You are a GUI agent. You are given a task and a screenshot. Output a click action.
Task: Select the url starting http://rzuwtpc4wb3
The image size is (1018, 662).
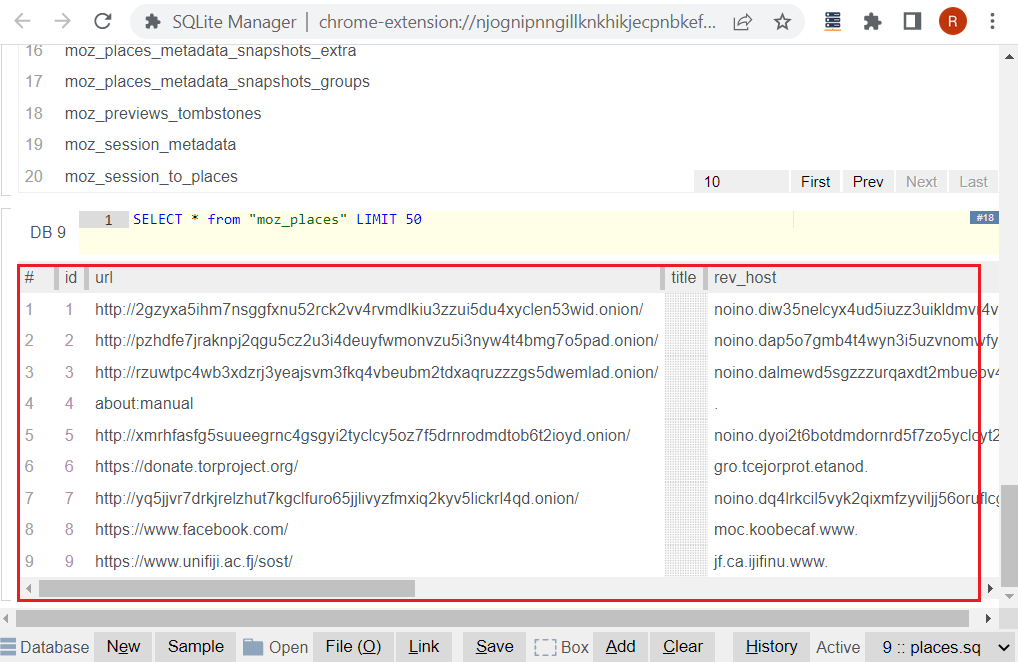tap(377, 373)
